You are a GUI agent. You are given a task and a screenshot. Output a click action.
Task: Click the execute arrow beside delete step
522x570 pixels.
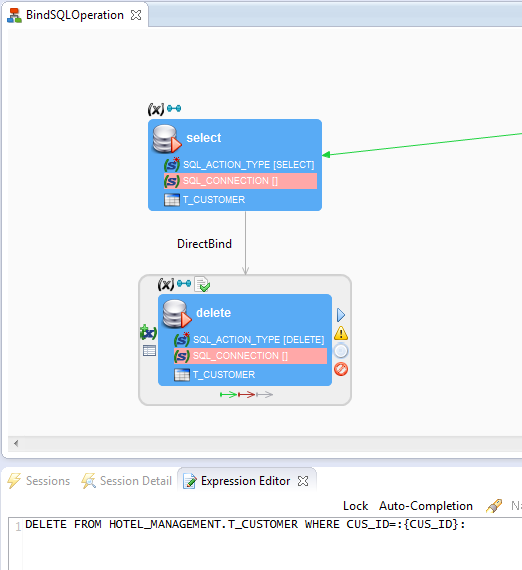(341, 315)
